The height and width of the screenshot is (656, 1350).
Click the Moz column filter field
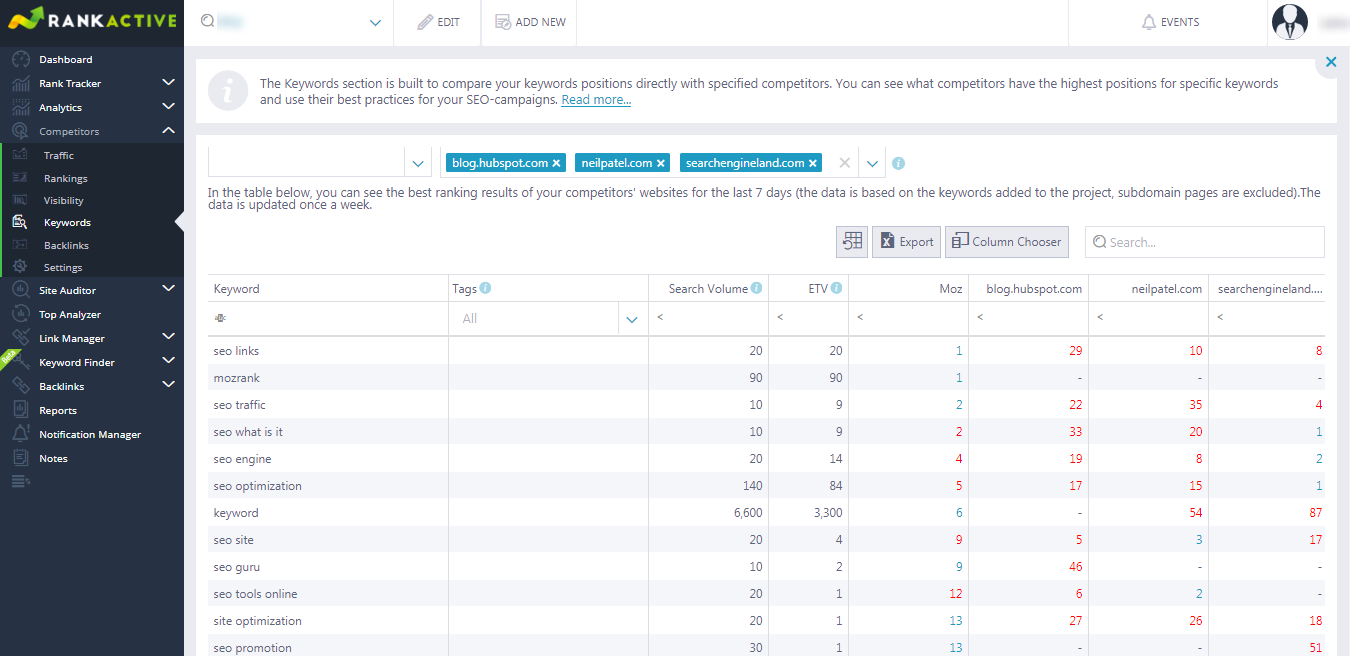click(909, 318)
